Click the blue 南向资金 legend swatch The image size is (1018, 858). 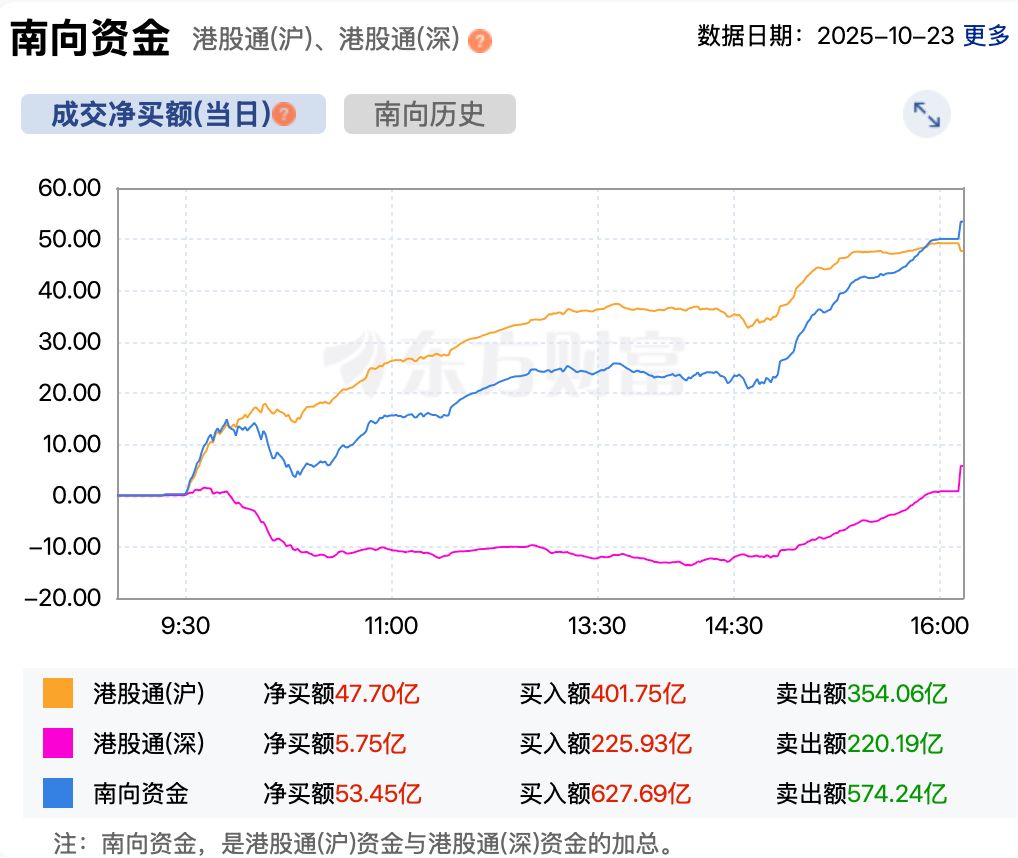click(58, 794)
